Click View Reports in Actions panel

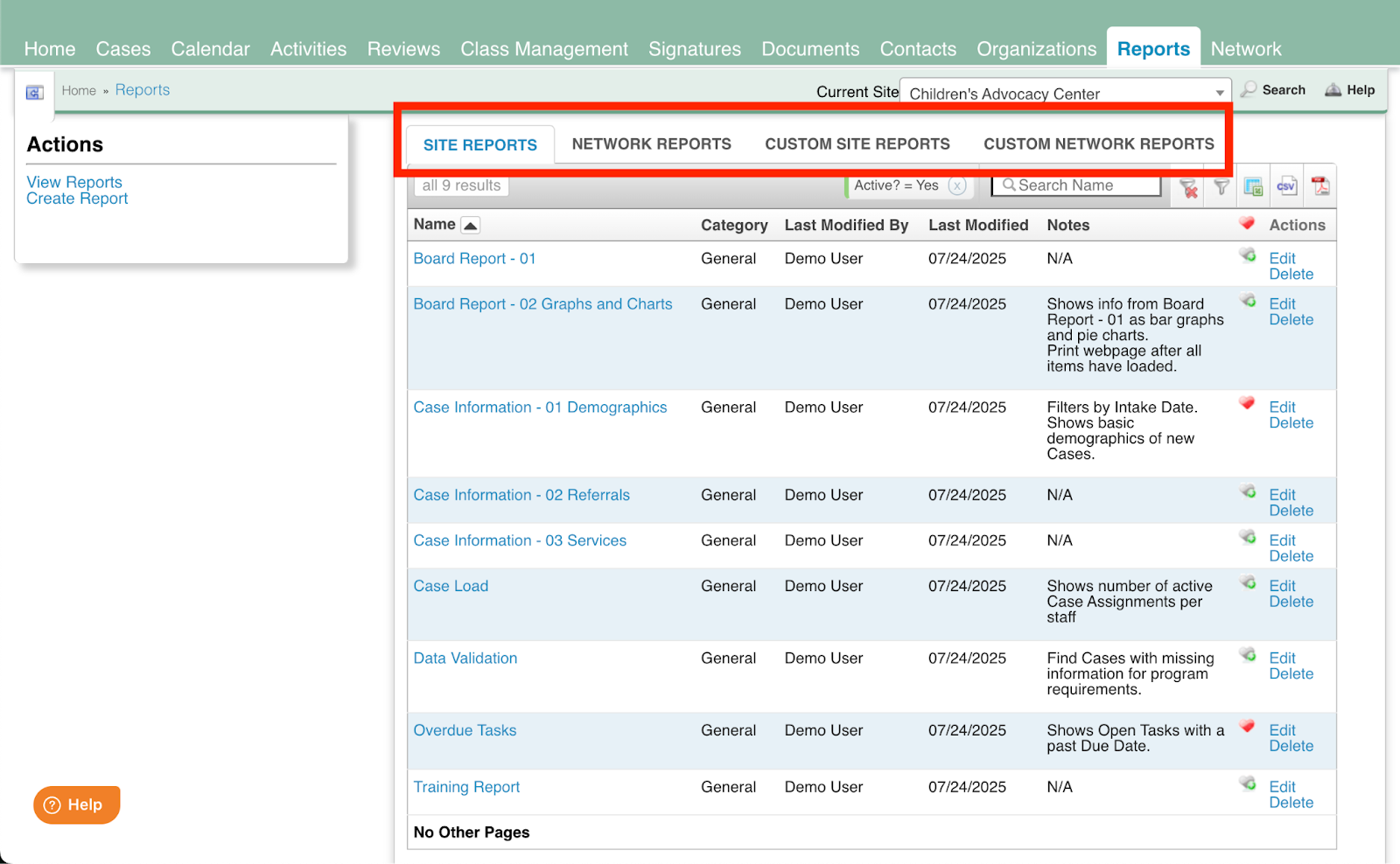pyautogui.click(x=74, y=182)
